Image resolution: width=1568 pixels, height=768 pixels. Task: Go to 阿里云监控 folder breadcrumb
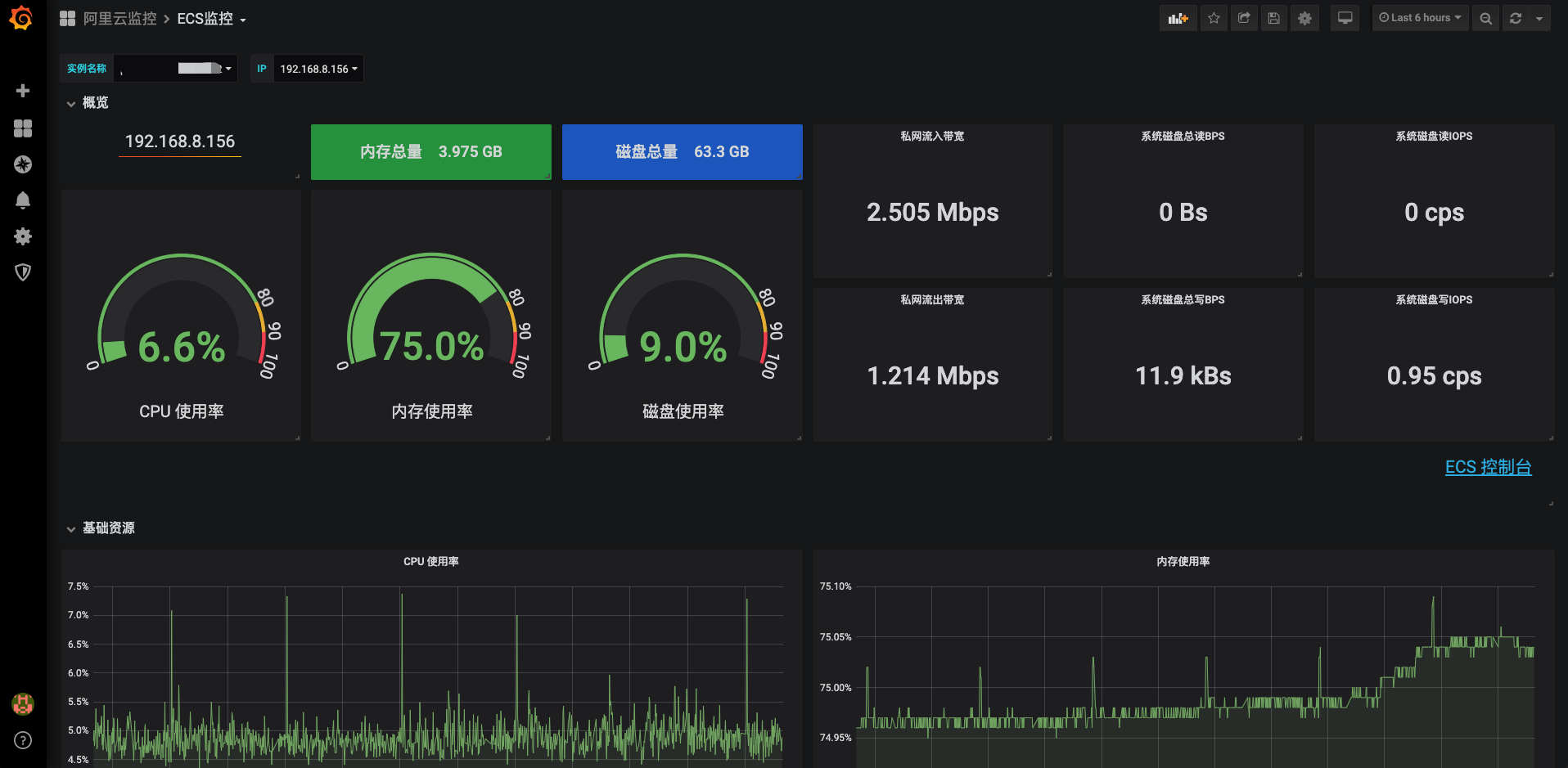[x=119, y=18]
